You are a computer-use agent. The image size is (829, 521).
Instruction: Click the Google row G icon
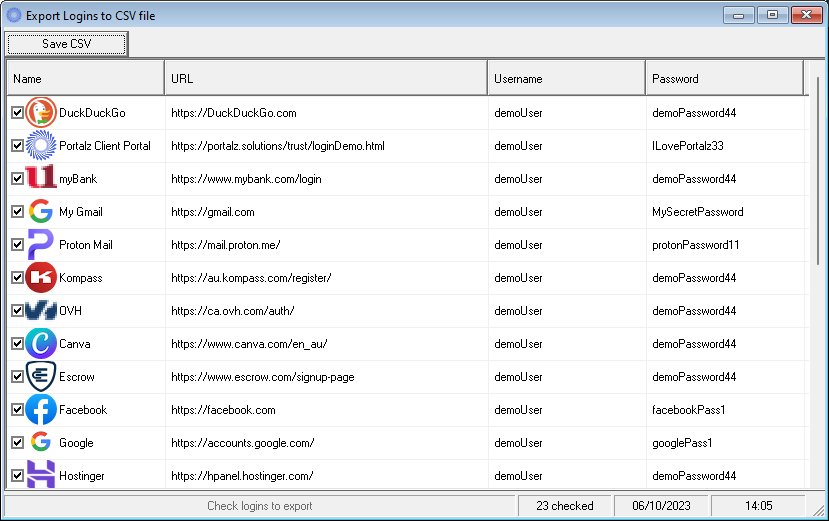click(41, 441)
